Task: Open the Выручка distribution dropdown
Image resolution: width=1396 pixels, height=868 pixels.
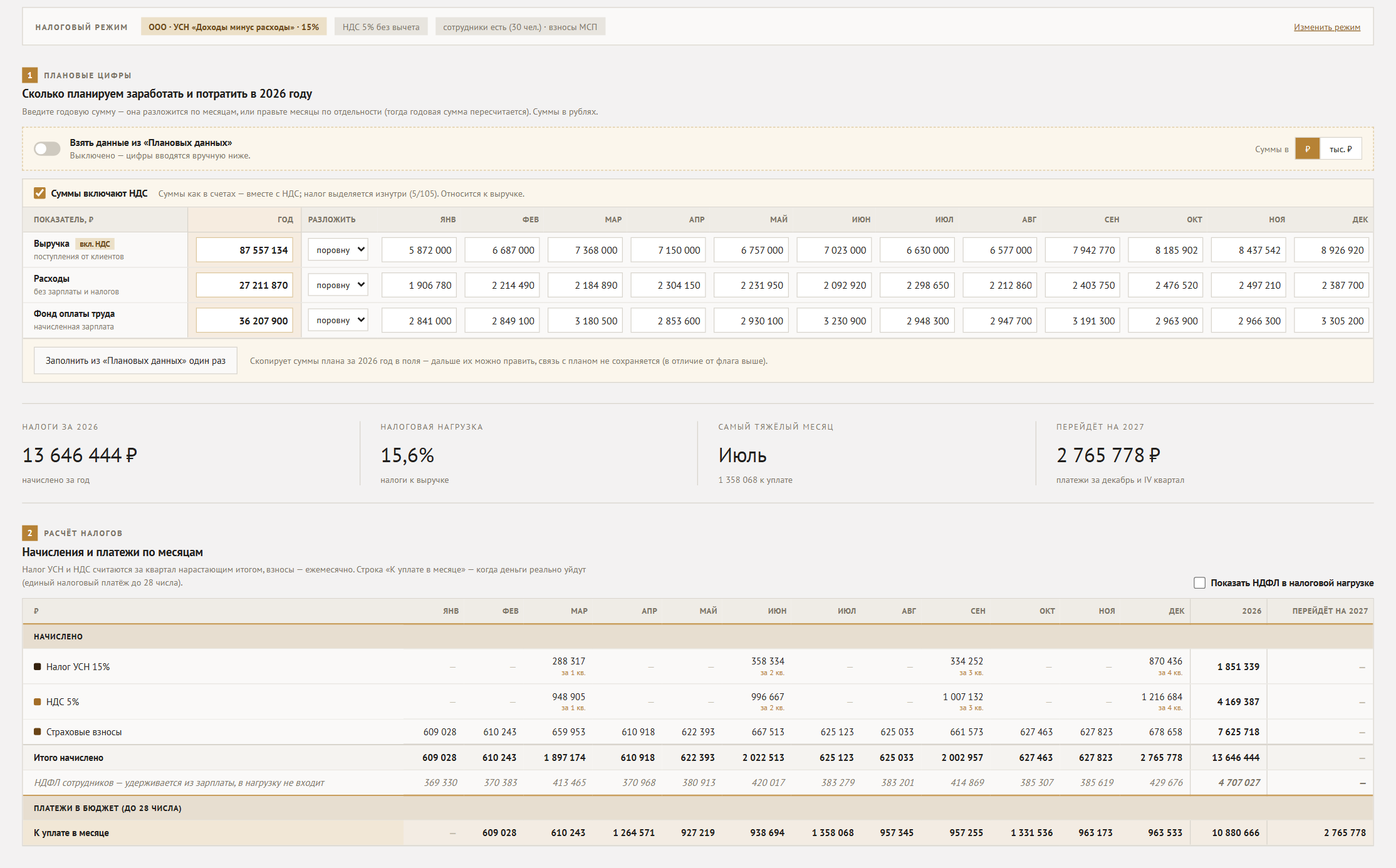Action: [338, 250]
